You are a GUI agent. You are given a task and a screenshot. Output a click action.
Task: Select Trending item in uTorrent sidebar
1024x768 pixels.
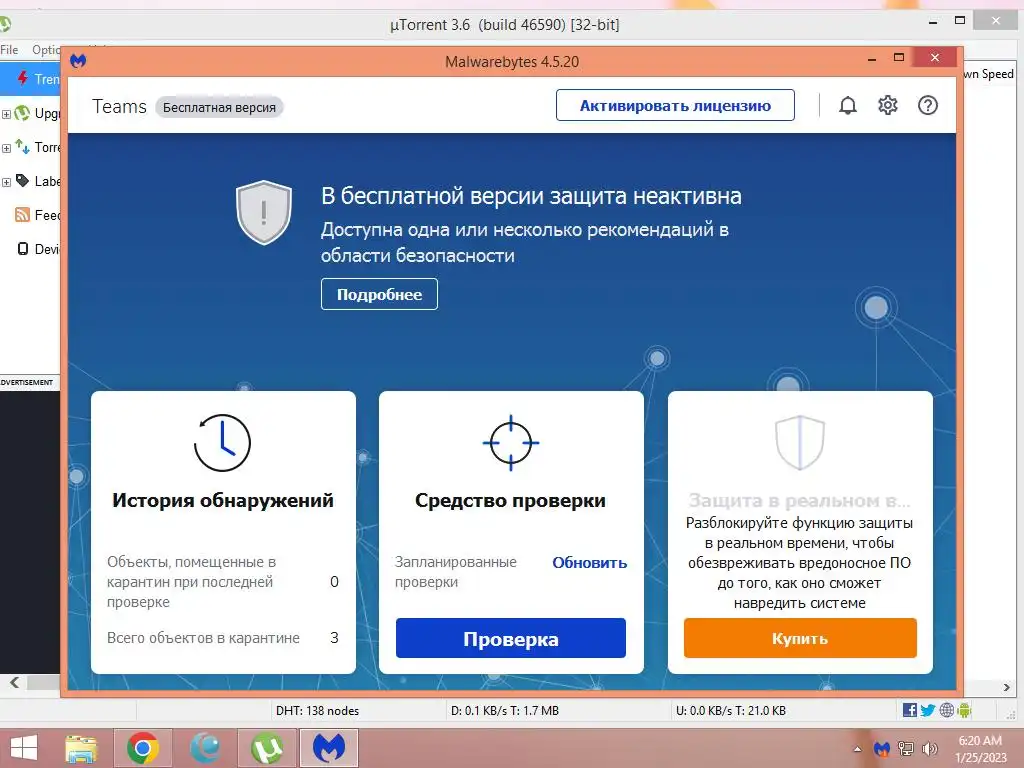[31, 79]
